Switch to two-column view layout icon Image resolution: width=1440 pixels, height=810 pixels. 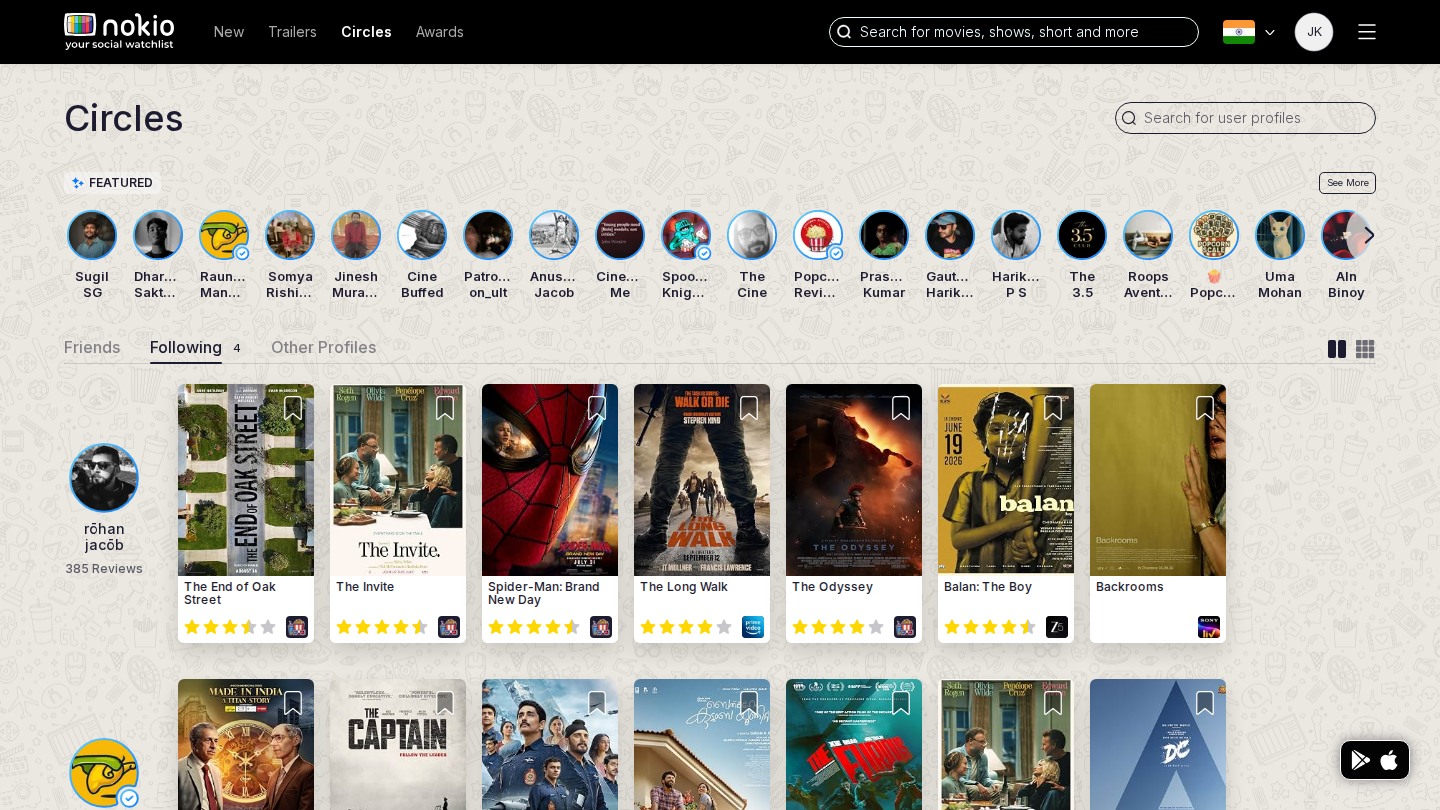click(x=1337, y=349)
